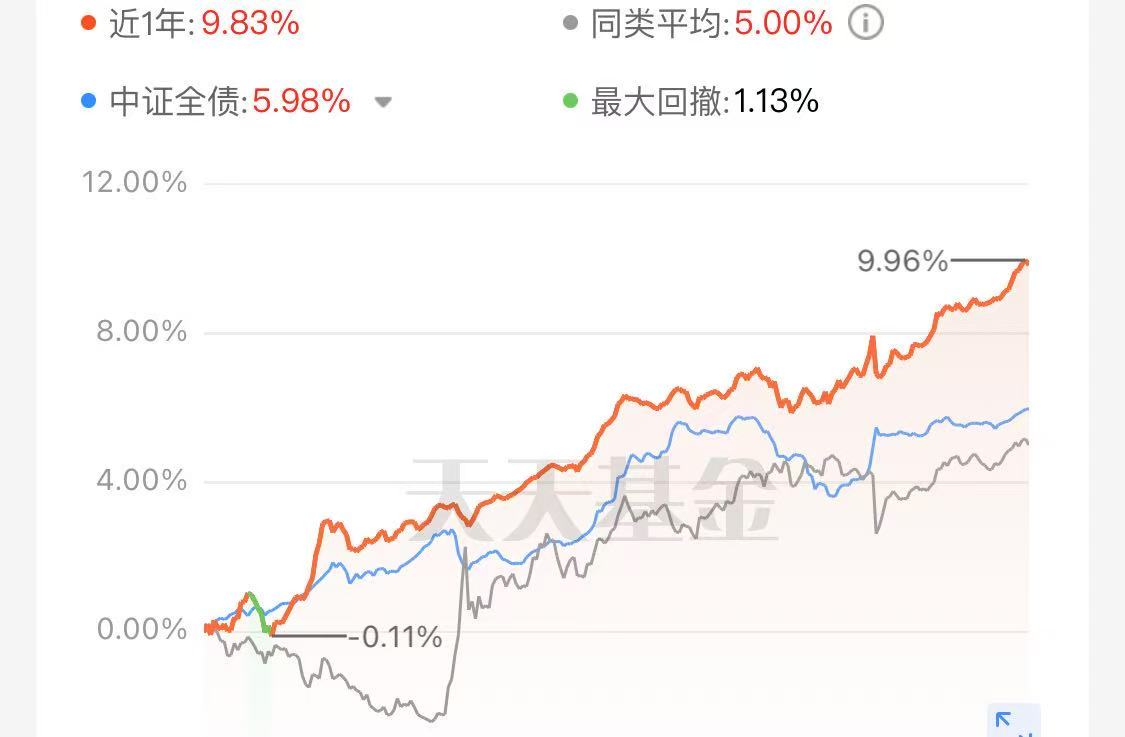This screenshot has height=737, width=1125.
Task: Select the 近1年 9.83% return value
Action: coord(250,23)
